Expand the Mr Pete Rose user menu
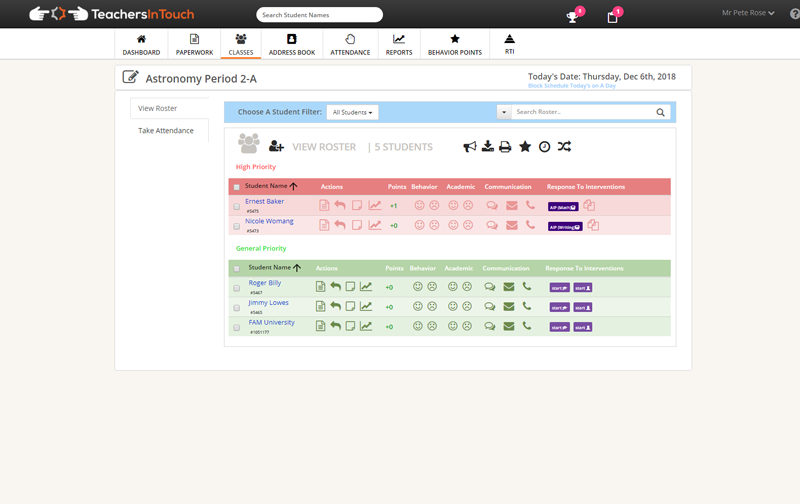The image size is (800, 504). [x=748, y=13]
